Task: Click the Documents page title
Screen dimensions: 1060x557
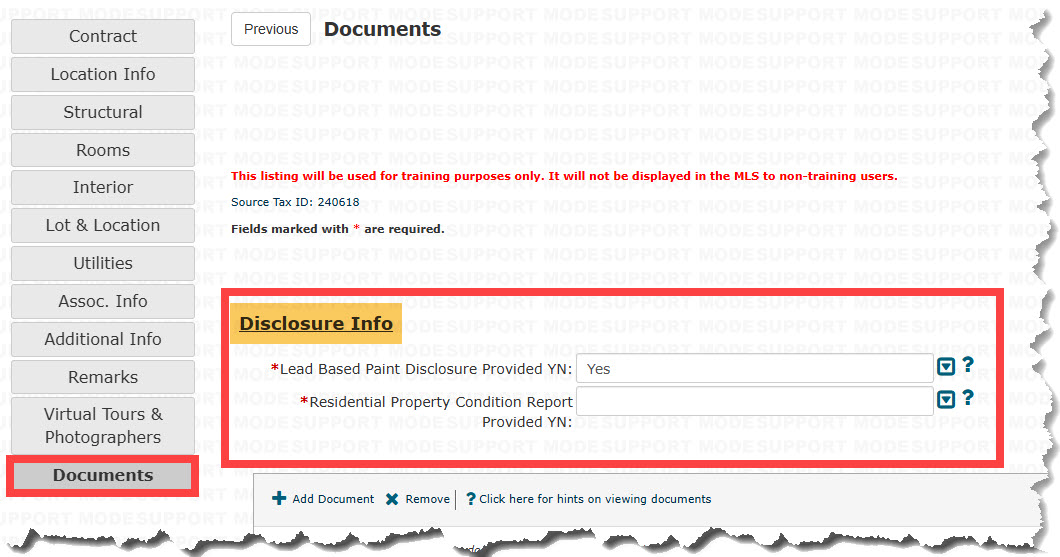Action: click(x=383, y=29)
